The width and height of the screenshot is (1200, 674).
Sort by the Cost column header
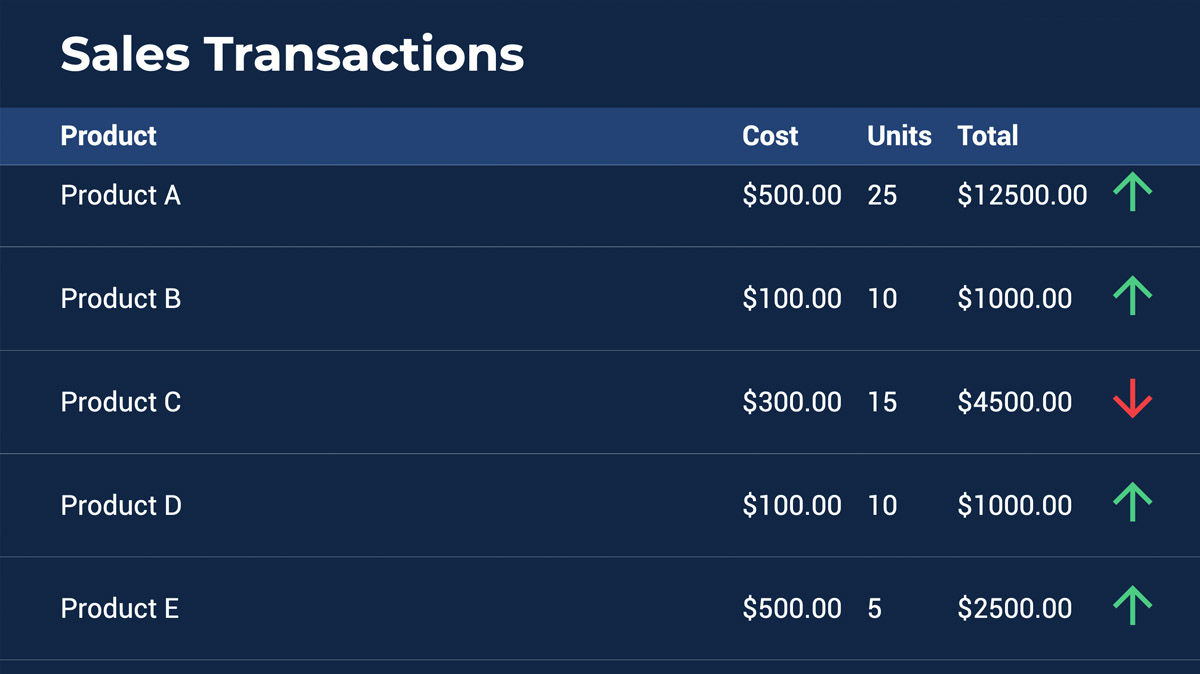click(770, 136)
